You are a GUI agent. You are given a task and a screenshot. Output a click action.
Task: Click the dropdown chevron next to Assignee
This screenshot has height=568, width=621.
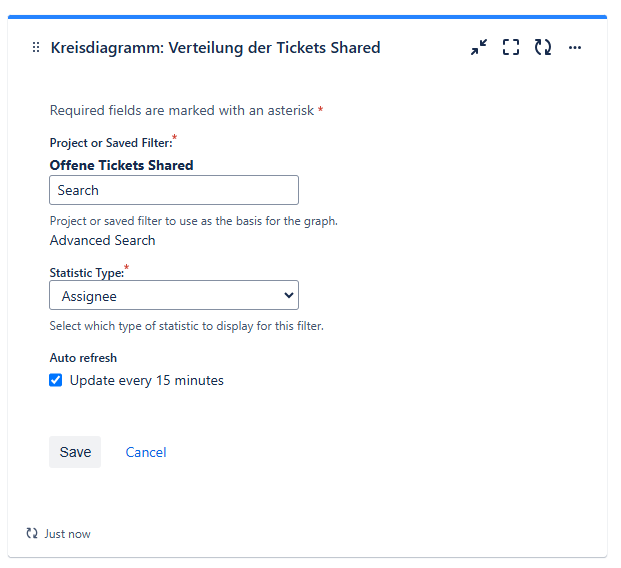pos(289,295)
